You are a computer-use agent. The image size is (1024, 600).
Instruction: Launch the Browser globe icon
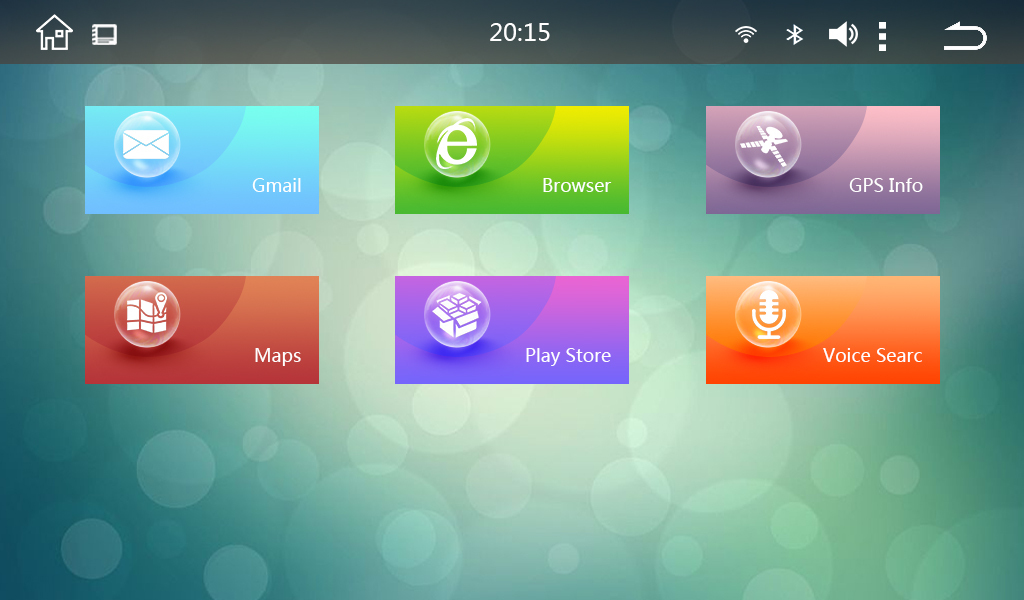click(x=457, y=144)
